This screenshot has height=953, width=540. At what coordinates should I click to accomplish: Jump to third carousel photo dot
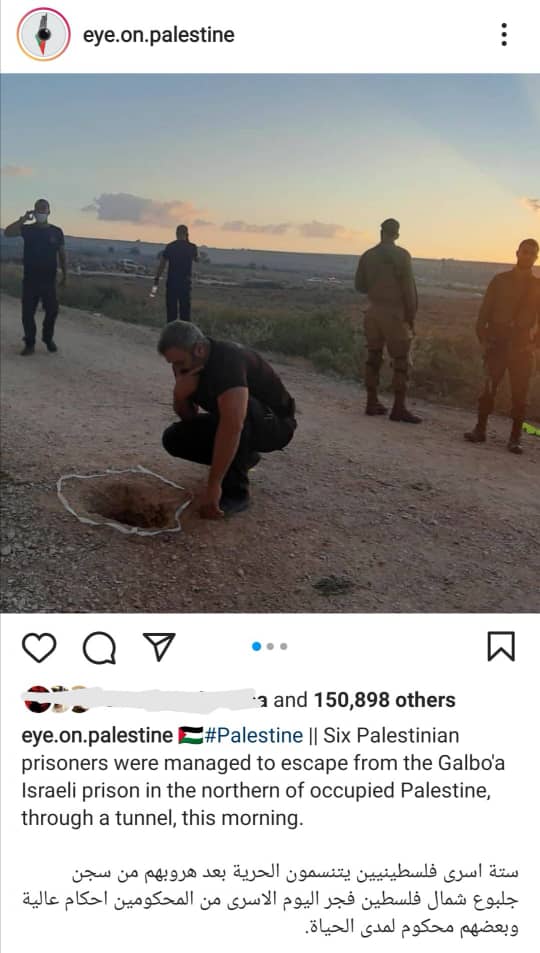click(284, 647)
